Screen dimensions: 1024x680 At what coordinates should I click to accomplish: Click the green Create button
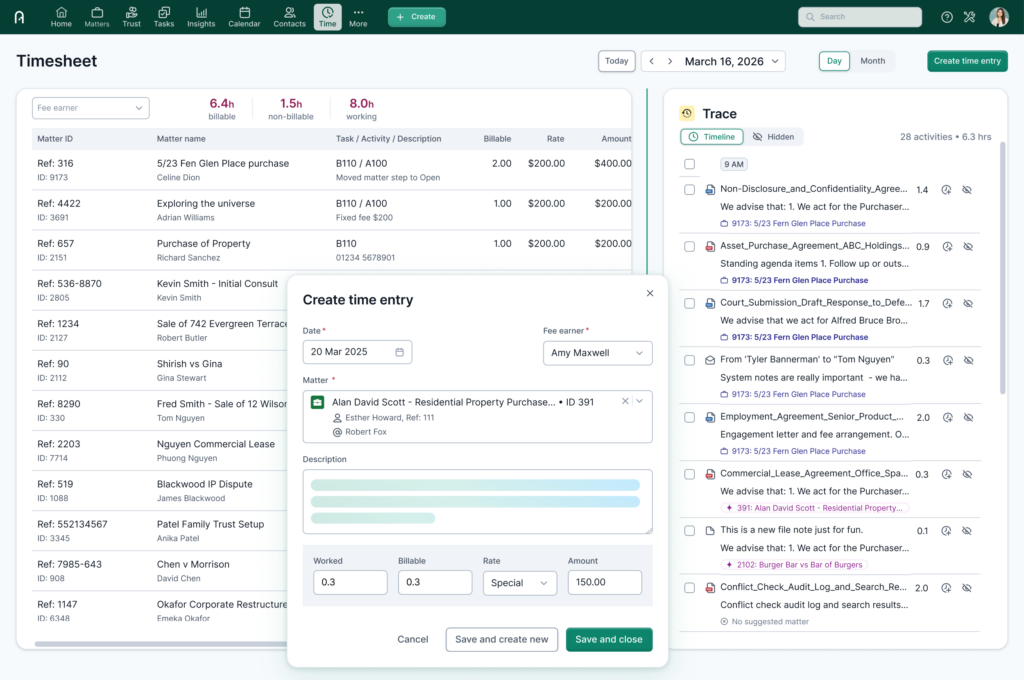click(417, 17)
